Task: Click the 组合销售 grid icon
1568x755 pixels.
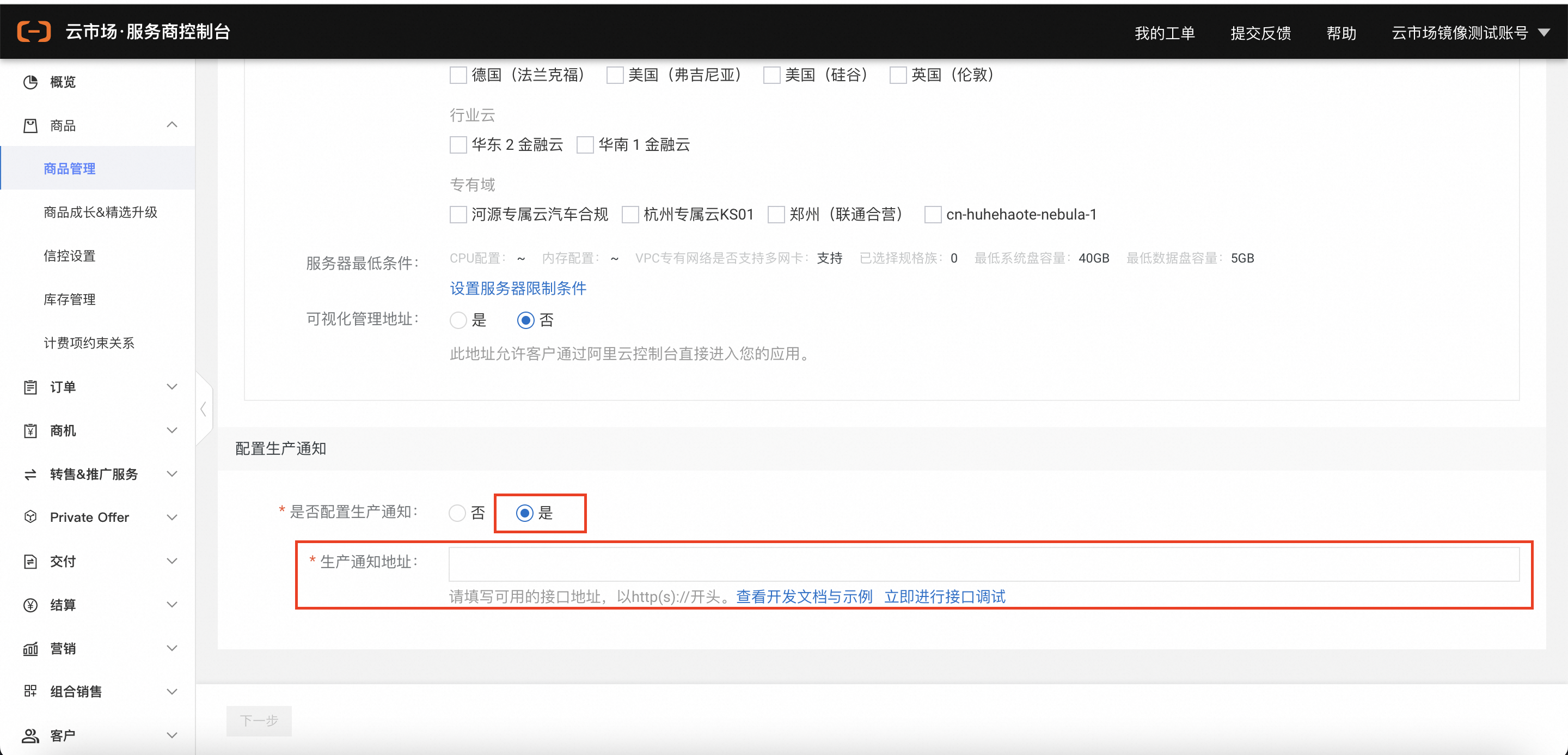Action: [x=30, y=691]
